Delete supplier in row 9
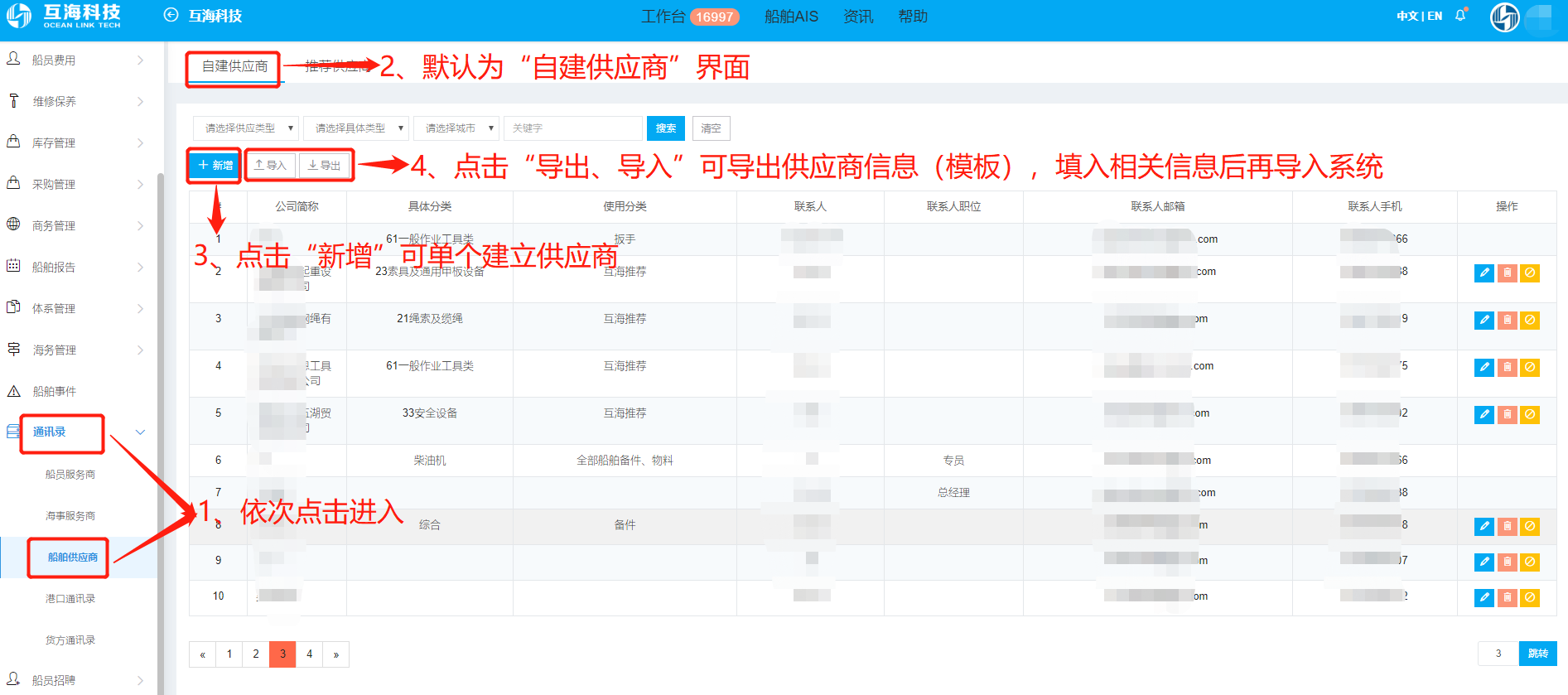Image resolution: width=1568 pixels, height=695 pixels. click(x=1507, y=562)
